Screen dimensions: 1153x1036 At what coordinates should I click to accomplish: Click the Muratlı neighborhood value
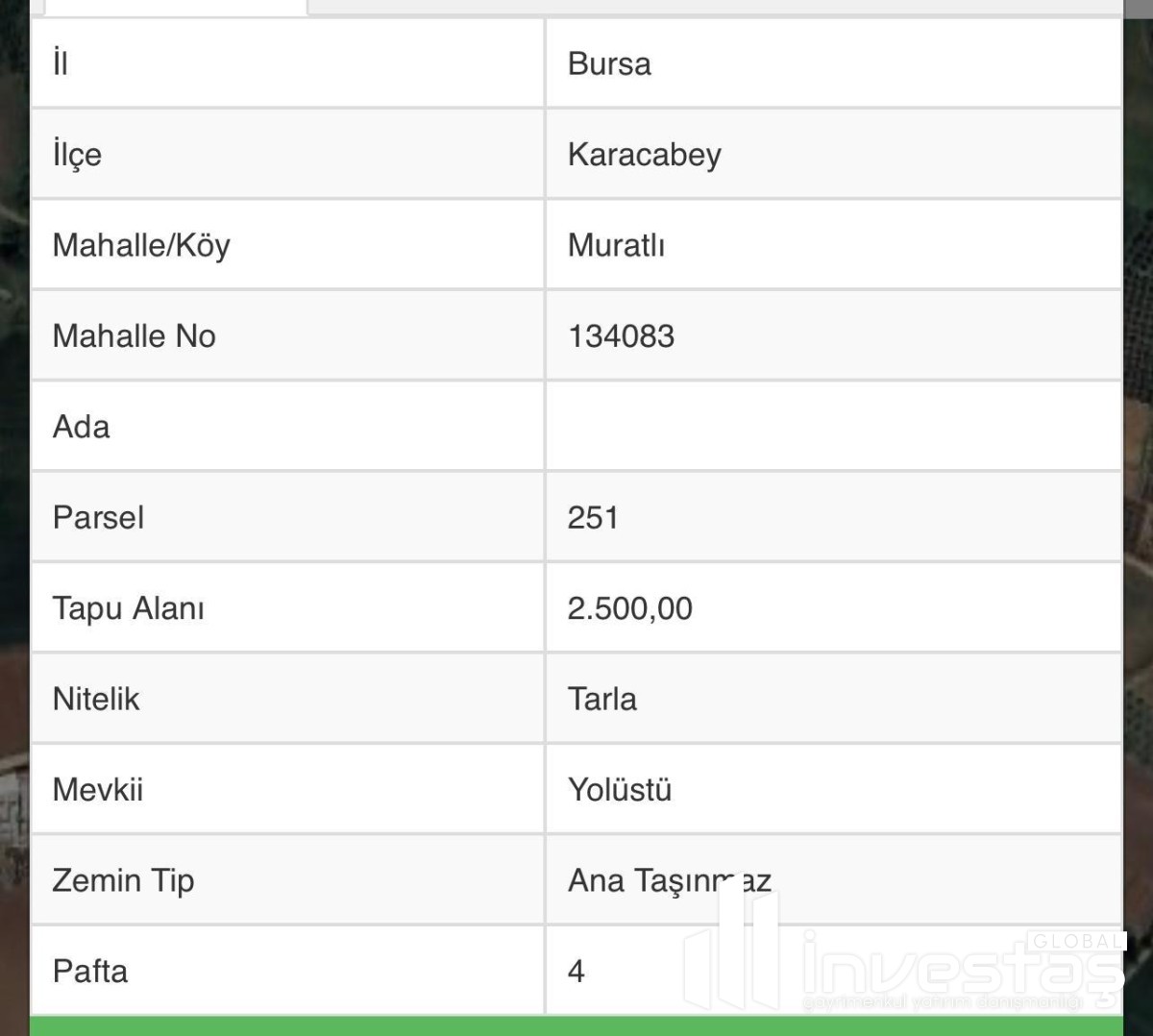[616, 245]
